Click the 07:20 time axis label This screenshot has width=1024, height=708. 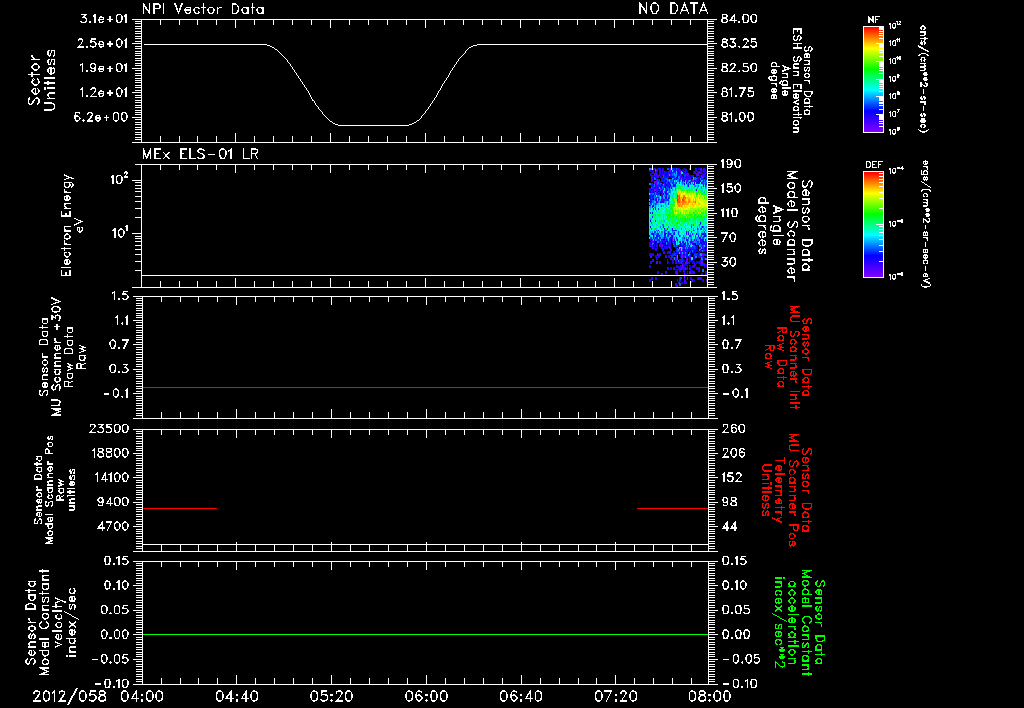click(x=616, y=696)
